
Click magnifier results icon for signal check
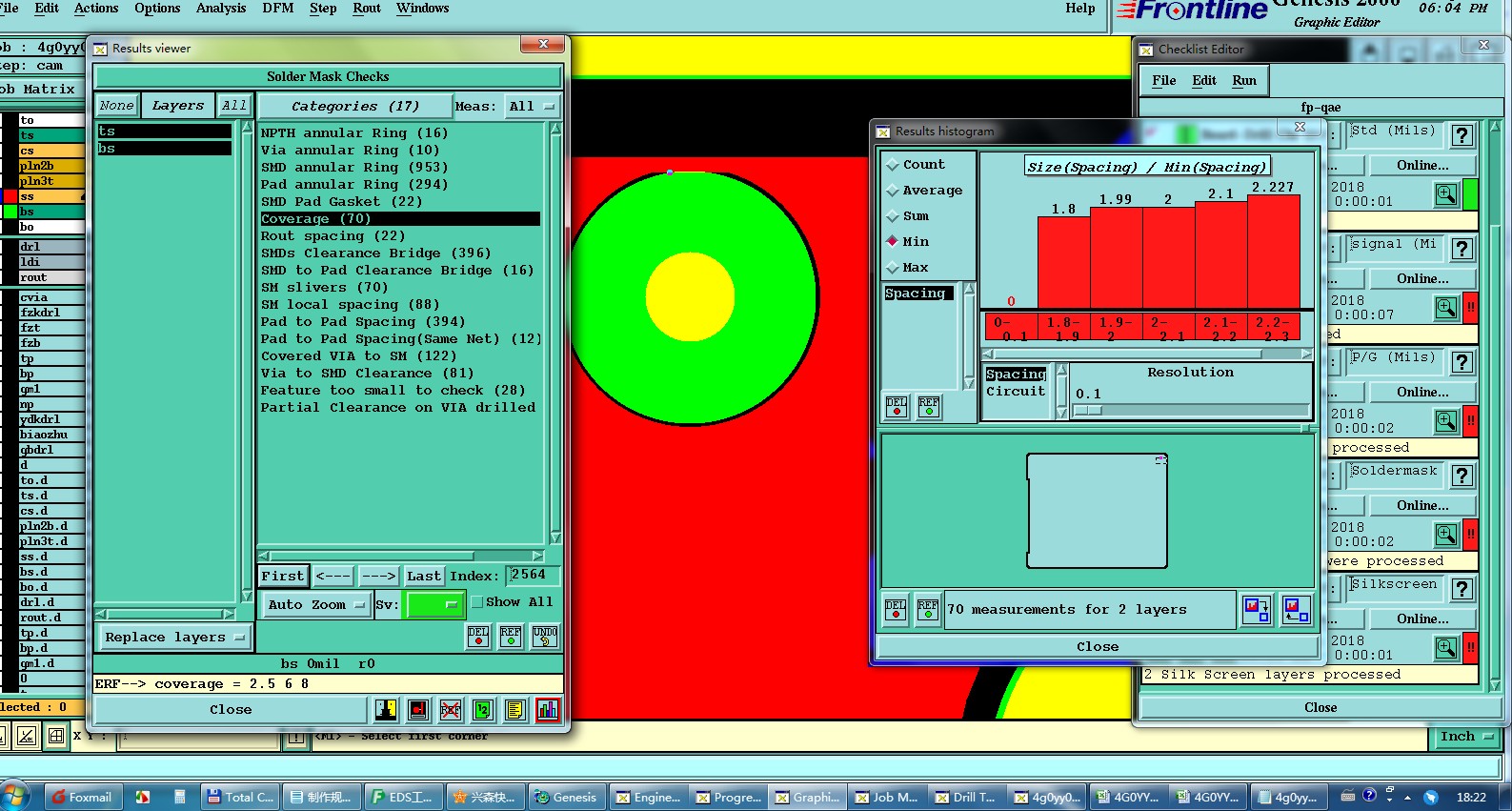coord(1446,308)
